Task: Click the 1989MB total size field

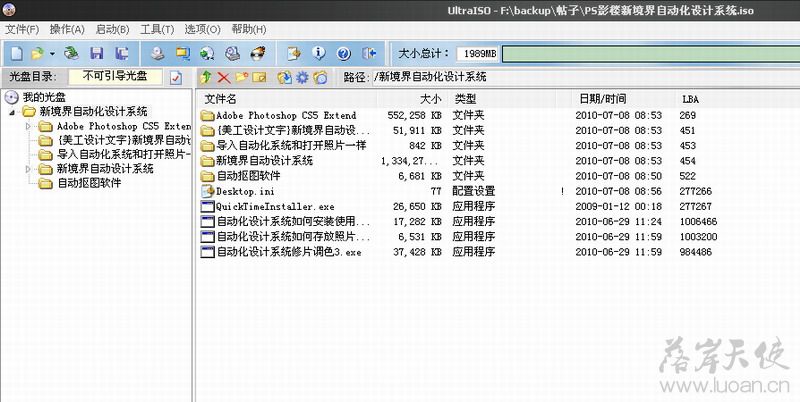Action: coord(477,54)
